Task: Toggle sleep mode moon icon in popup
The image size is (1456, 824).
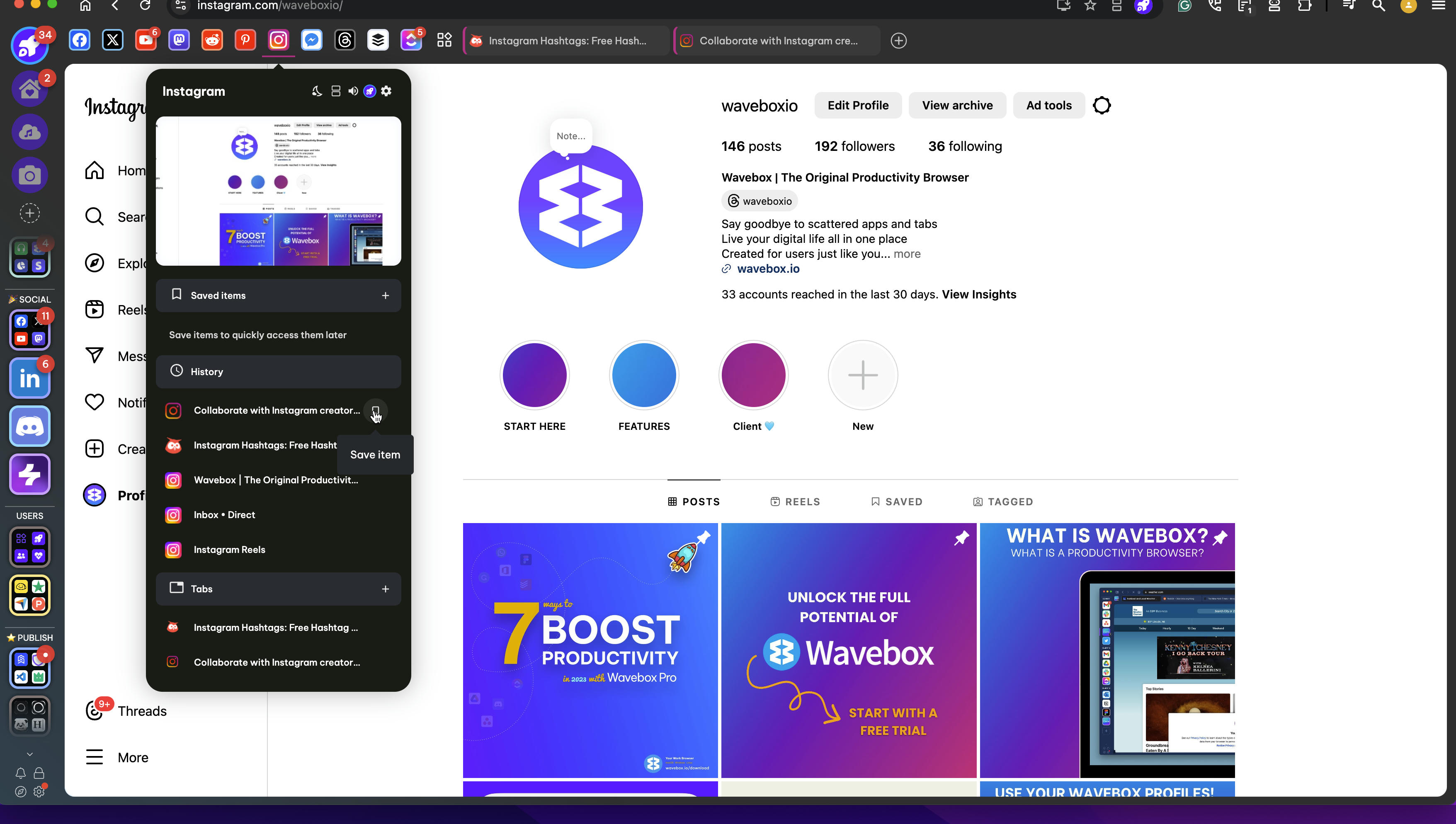Action: 317,91
